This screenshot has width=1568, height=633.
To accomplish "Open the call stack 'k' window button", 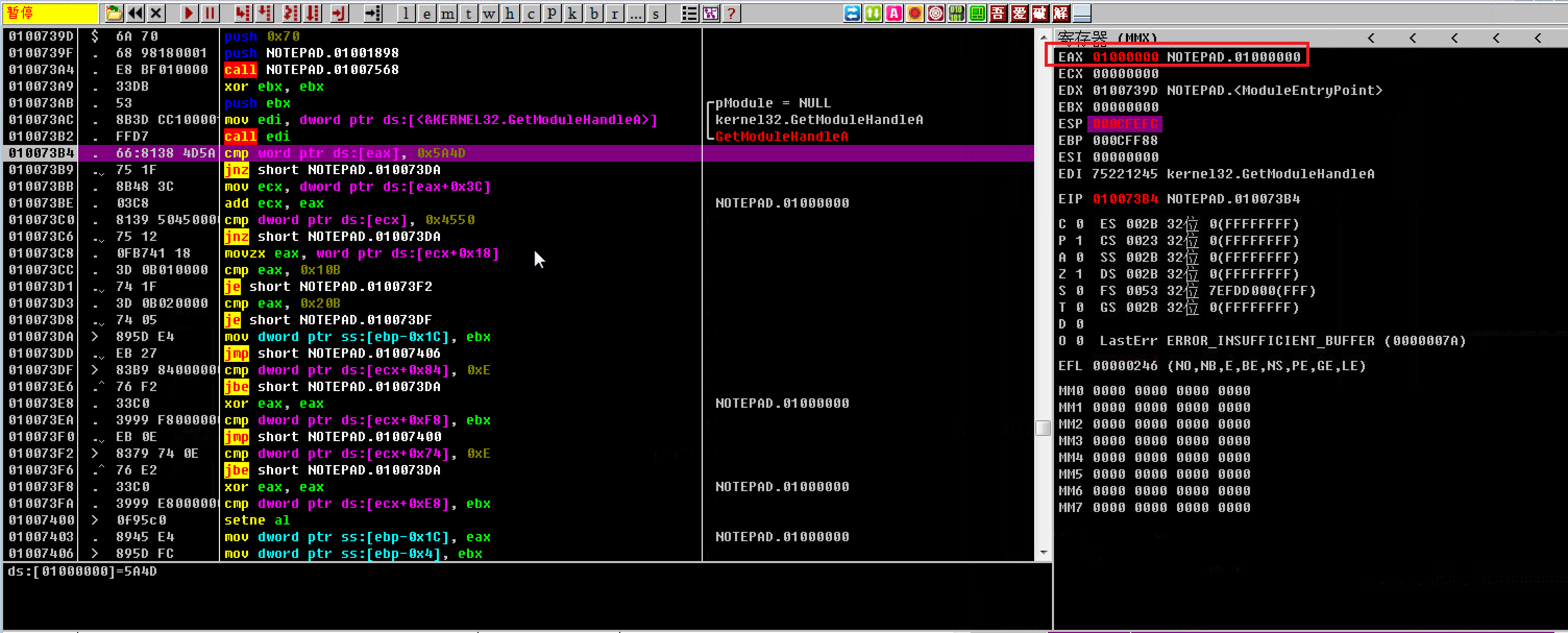I will [x=572, y=14].
